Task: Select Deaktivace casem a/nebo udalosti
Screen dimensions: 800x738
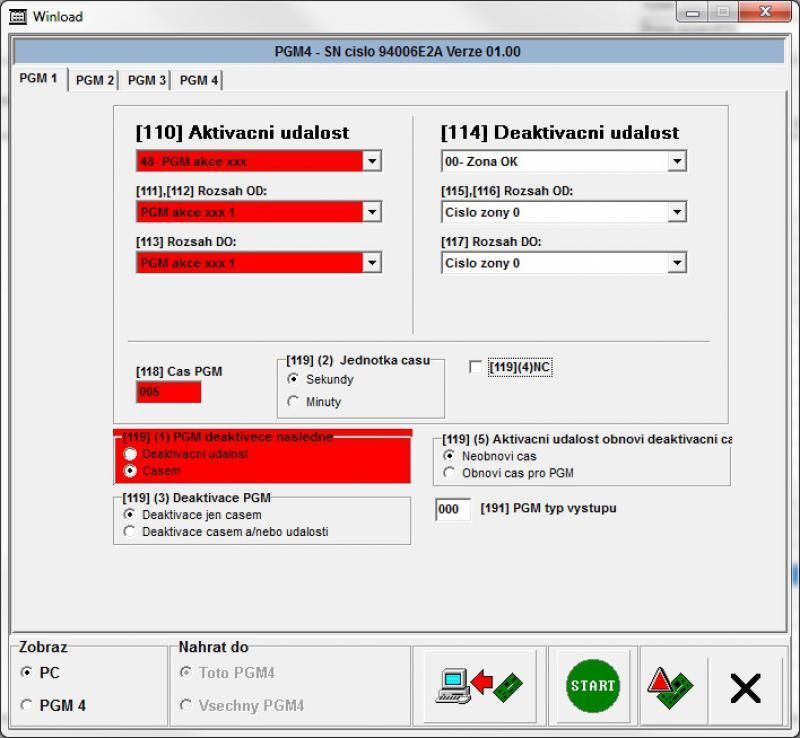Action: tap(129, 532)
